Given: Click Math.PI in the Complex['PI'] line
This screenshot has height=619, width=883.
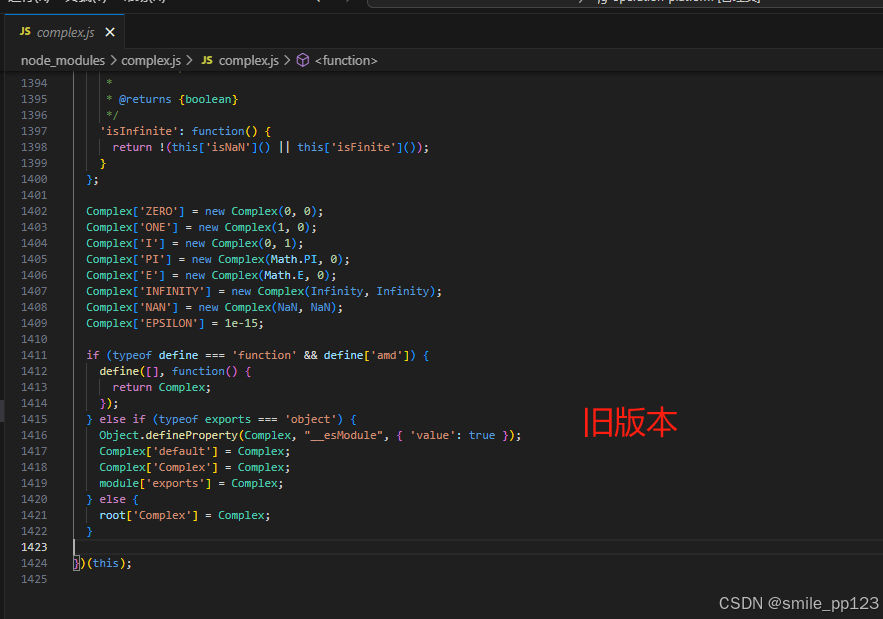Looking at the screenshot, I should click(x=294, y=260).
